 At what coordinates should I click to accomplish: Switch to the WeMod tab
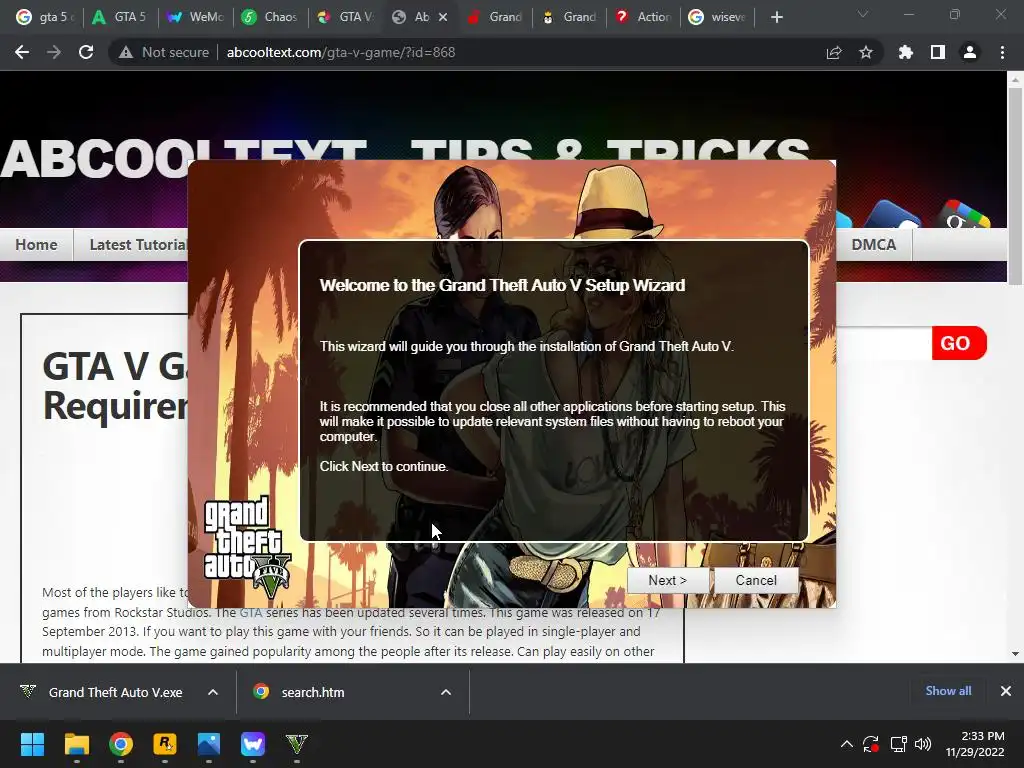(x=195, y=17)
